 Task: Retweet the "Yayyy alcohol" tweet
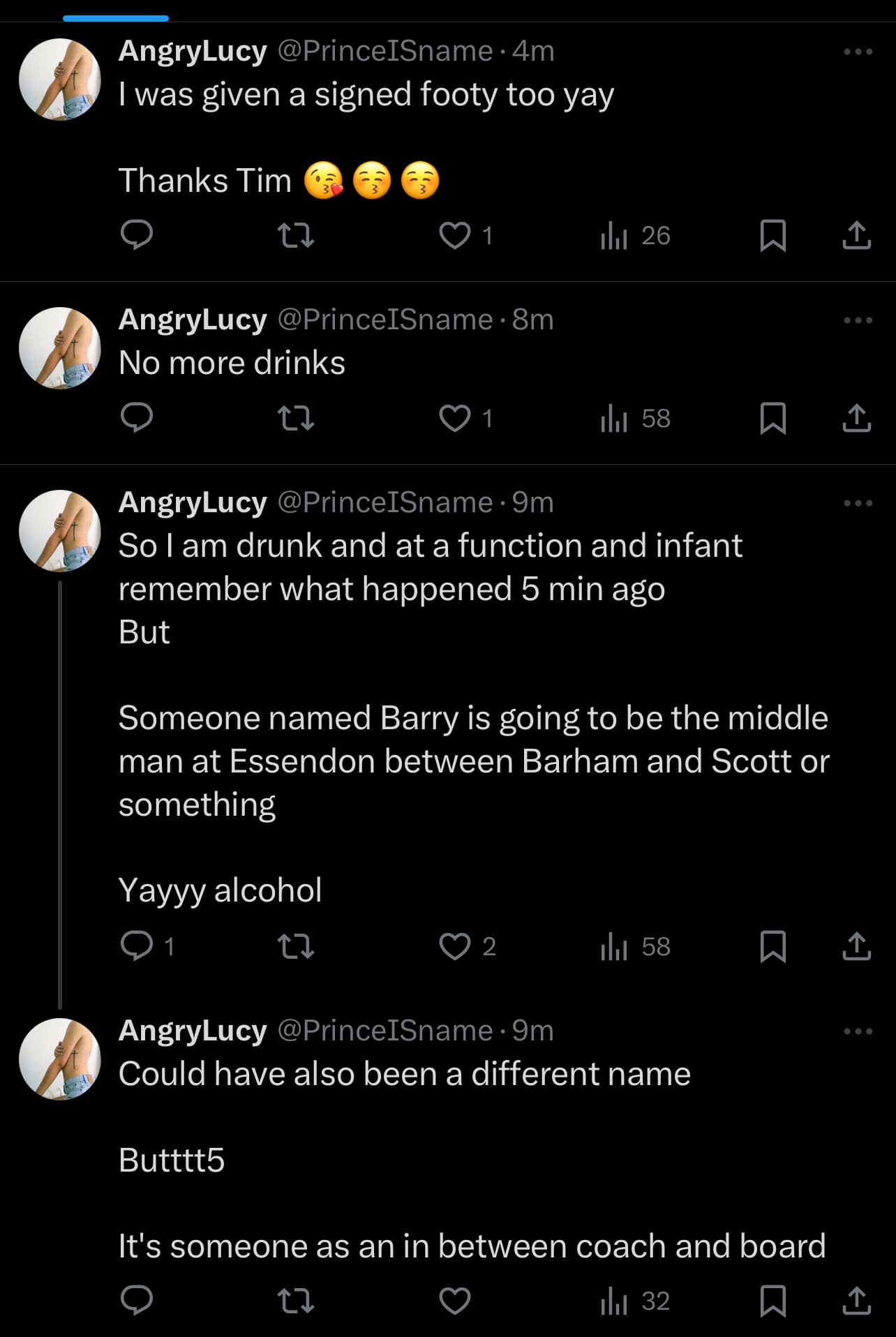[x=296, y=946]
